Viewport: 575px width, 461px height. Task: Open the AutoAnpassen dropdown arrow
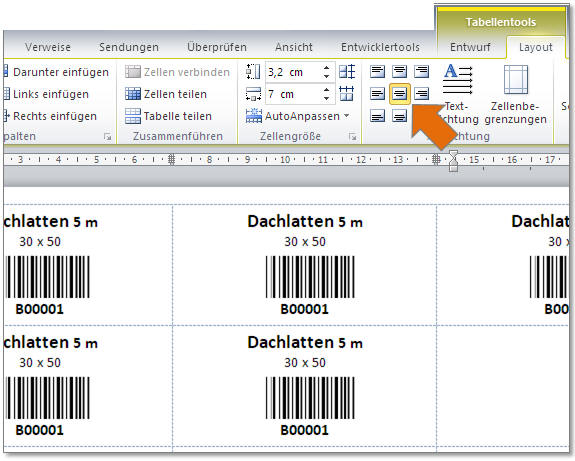click(x=347, y=116)
